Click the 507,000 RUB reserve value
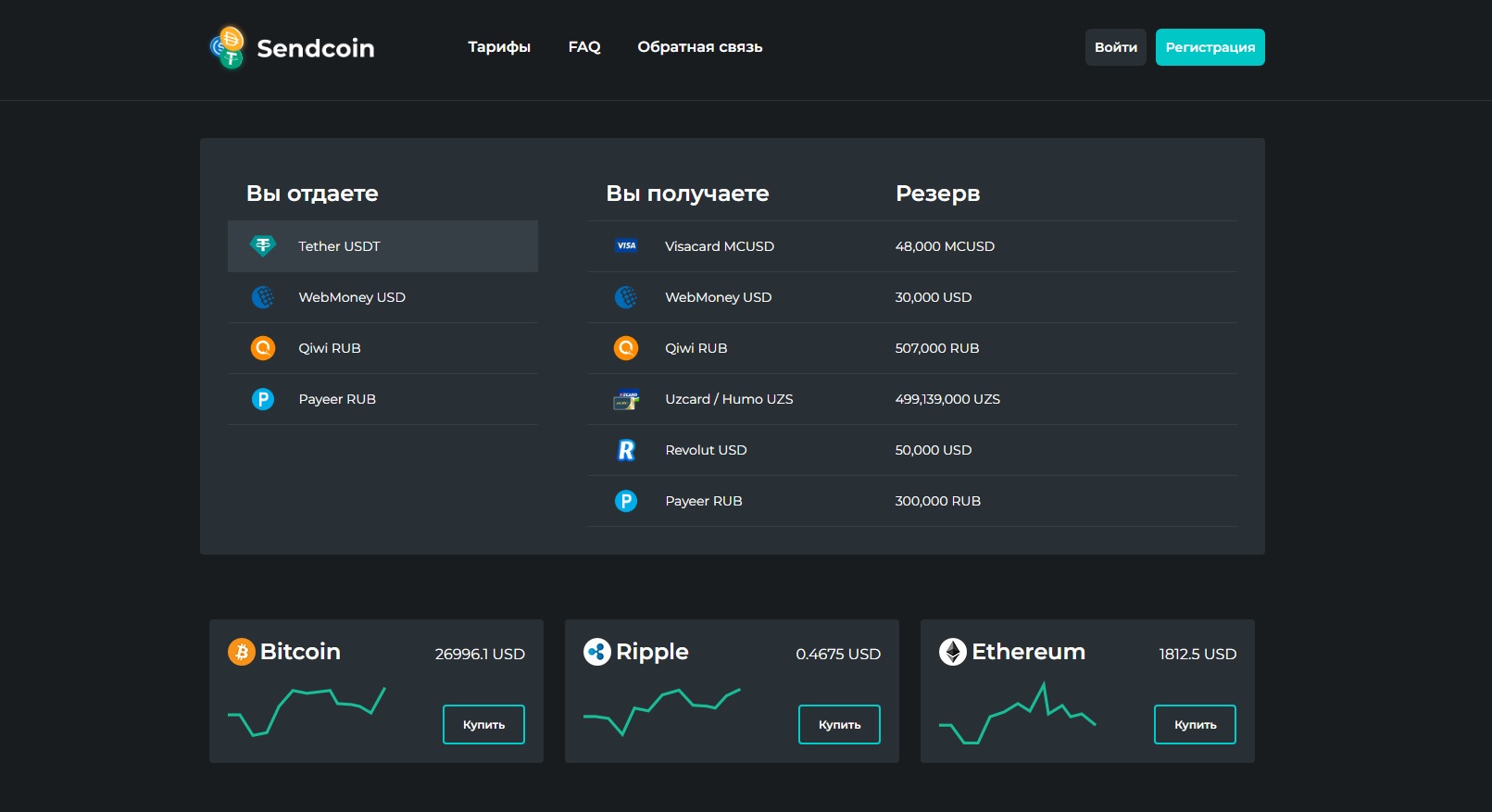The height and width of the screenshot is (812, 1492). pos(937,348)
